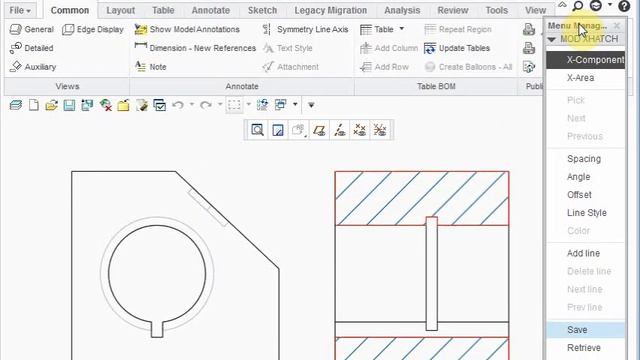Click the Table BOM group label
640x360 pixels.
tap(436, 87)
